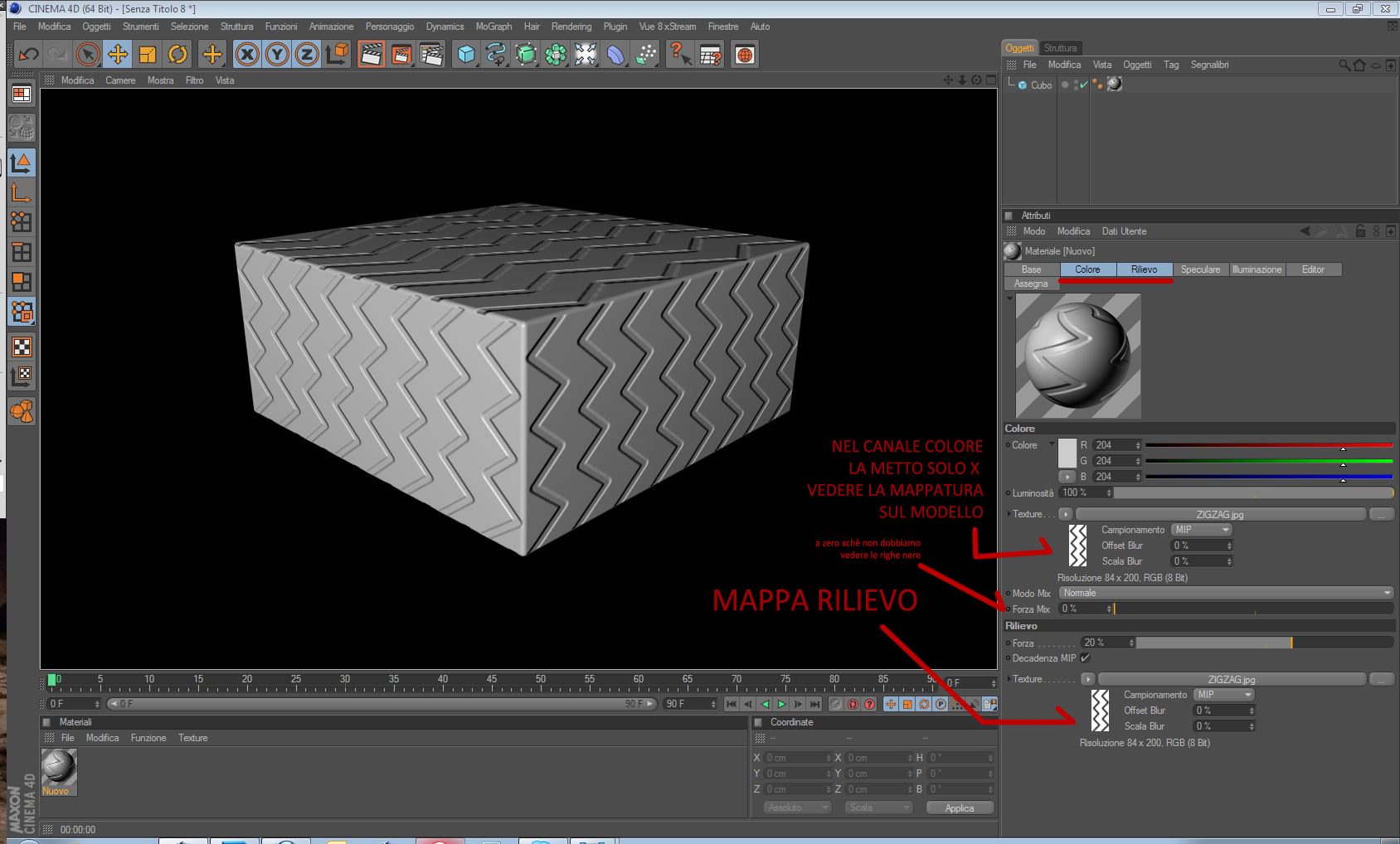Open the Rilievo texture arrow menu button
Viewport: 1400px width, 844px height.
pos(1087,679)
